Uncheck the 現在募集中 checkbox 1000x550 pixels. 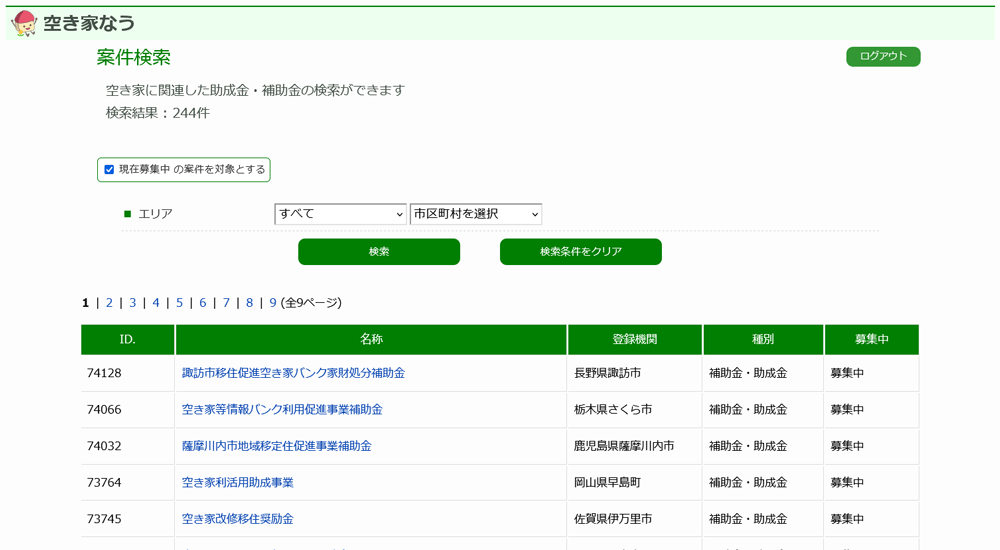110,170
